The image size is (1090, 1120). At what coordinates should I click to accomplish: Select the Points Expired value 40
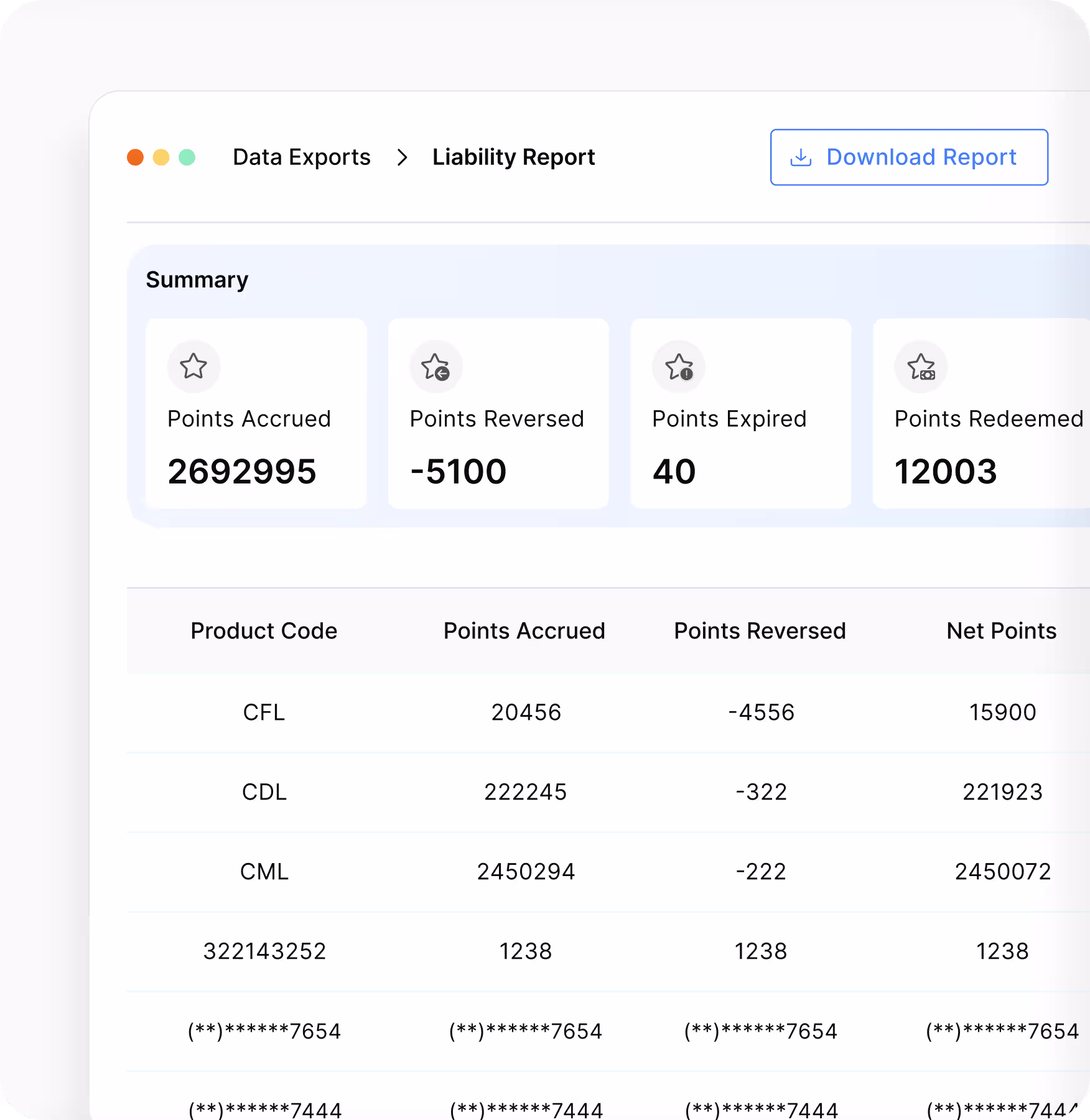[x=674, y=472]
